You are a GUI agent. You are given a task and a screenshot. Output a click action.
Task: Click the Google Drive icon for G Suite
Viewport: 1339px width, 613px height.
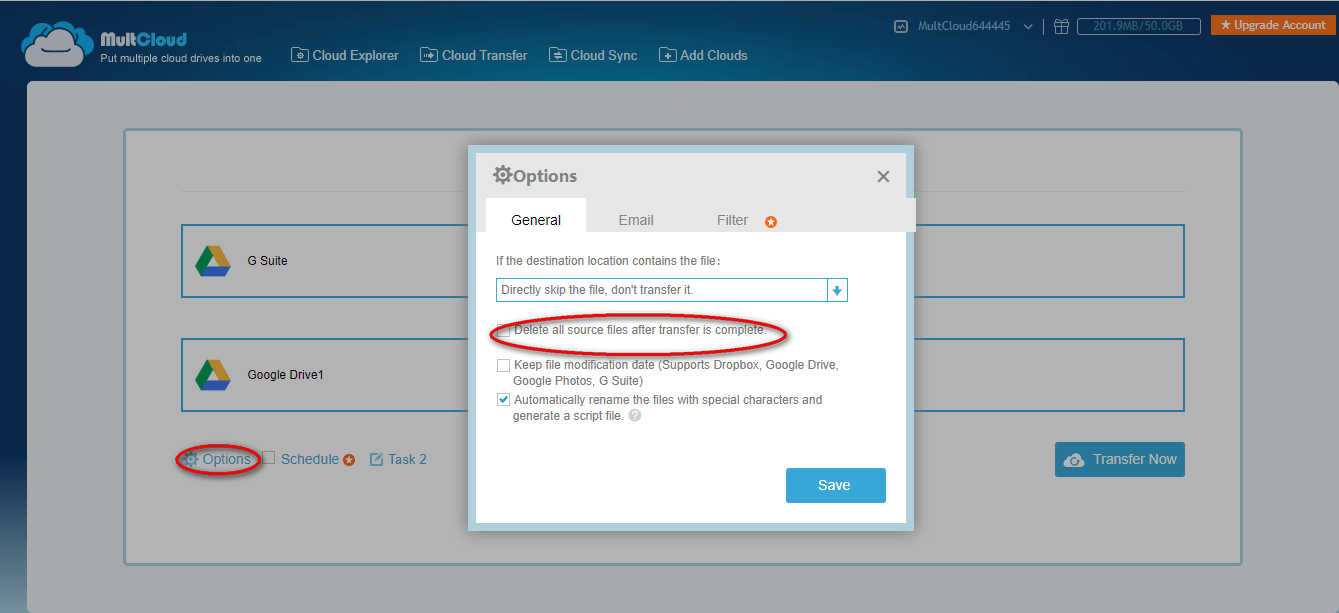point(213,261)
